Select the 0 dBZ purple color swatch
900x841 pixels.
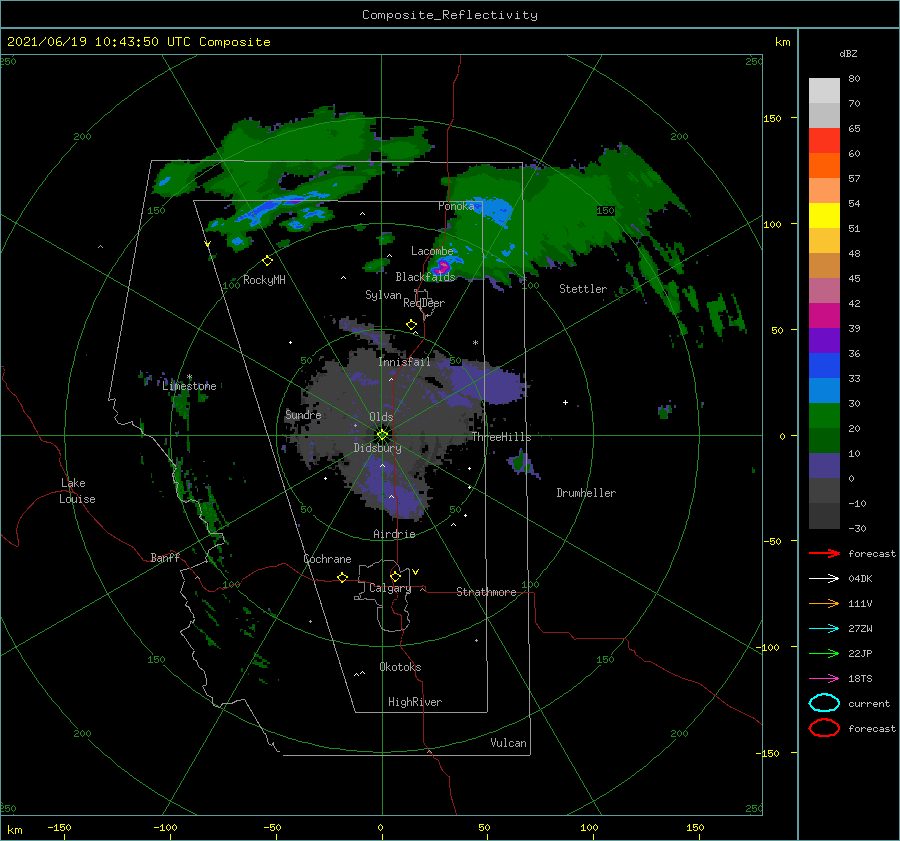(824, 465)
